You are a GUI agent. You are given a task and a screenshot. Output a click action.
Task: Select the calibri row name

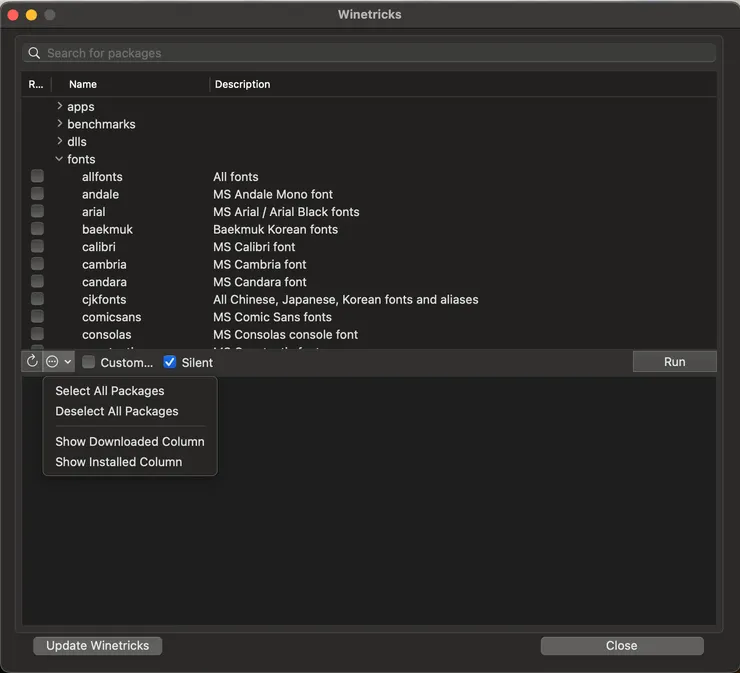[99, 246]
